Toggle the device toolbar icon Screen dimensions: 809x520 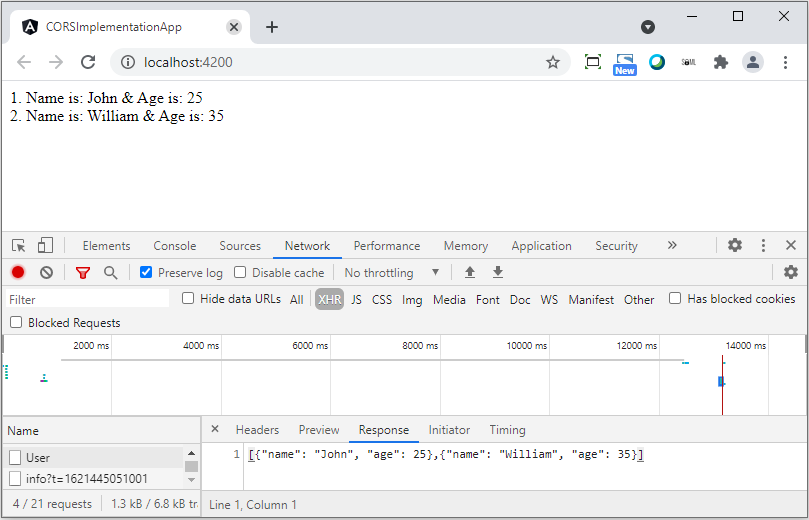click(45, 246)
